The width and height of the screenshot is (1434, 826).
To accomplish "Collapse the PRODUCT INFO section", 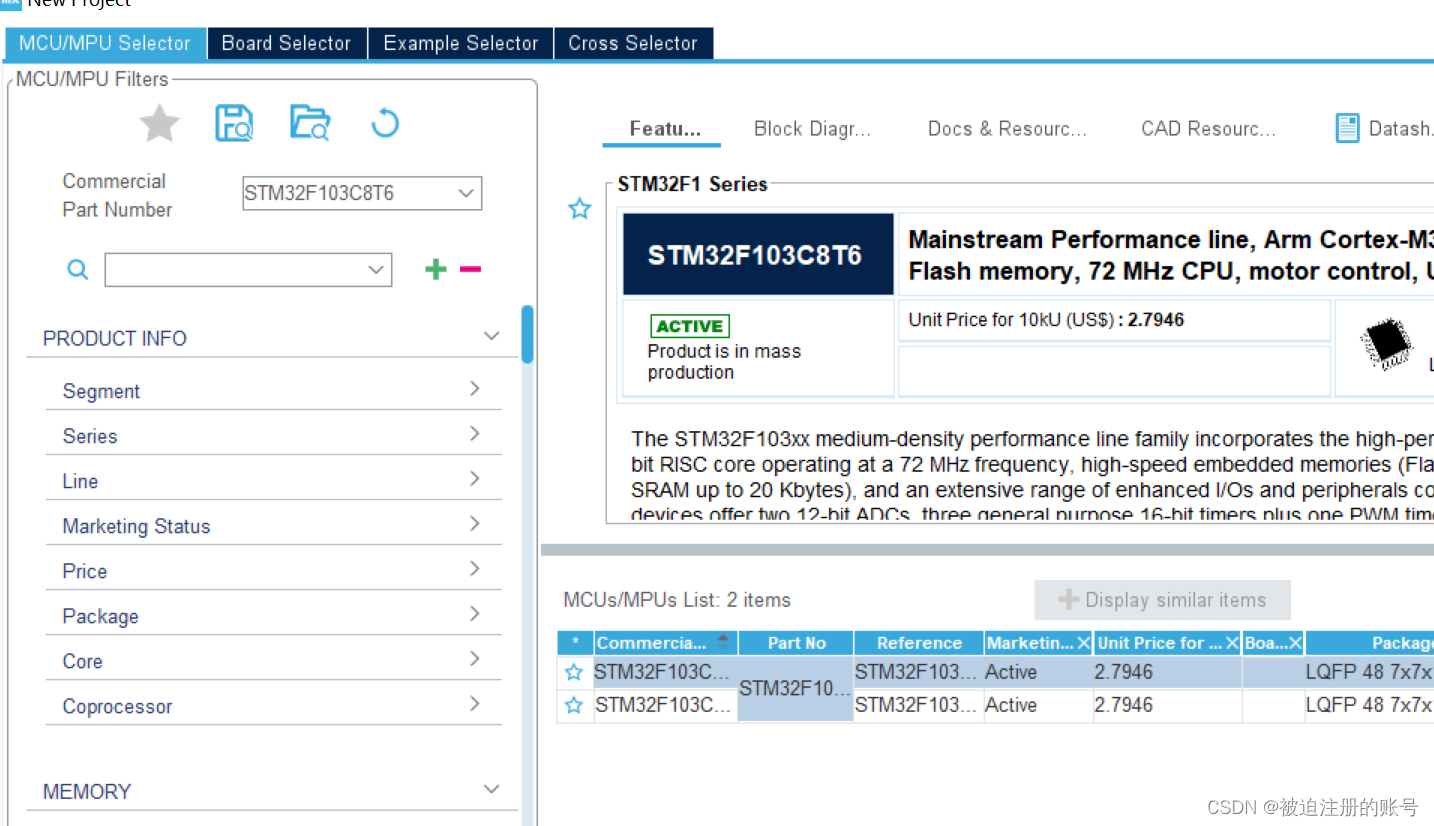I will click(491, 336).
